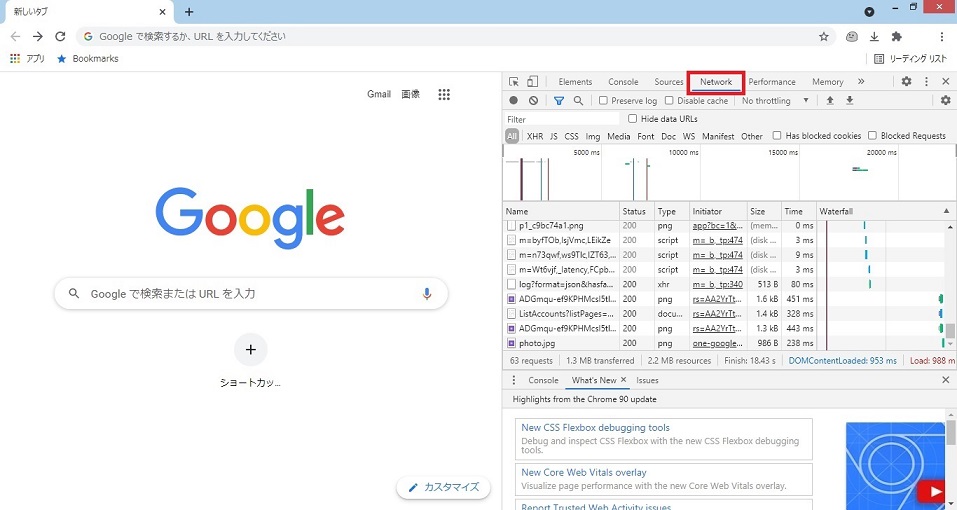Add a shortcut with the plus tile
The image size is (957, 510).
251,350
